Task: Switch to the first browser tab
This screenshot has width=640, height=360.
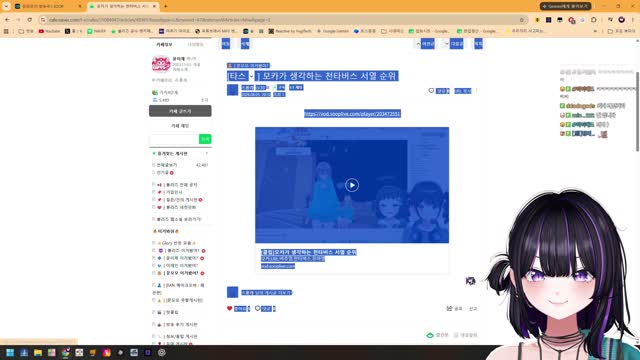Action: click(x=48, y=7)
